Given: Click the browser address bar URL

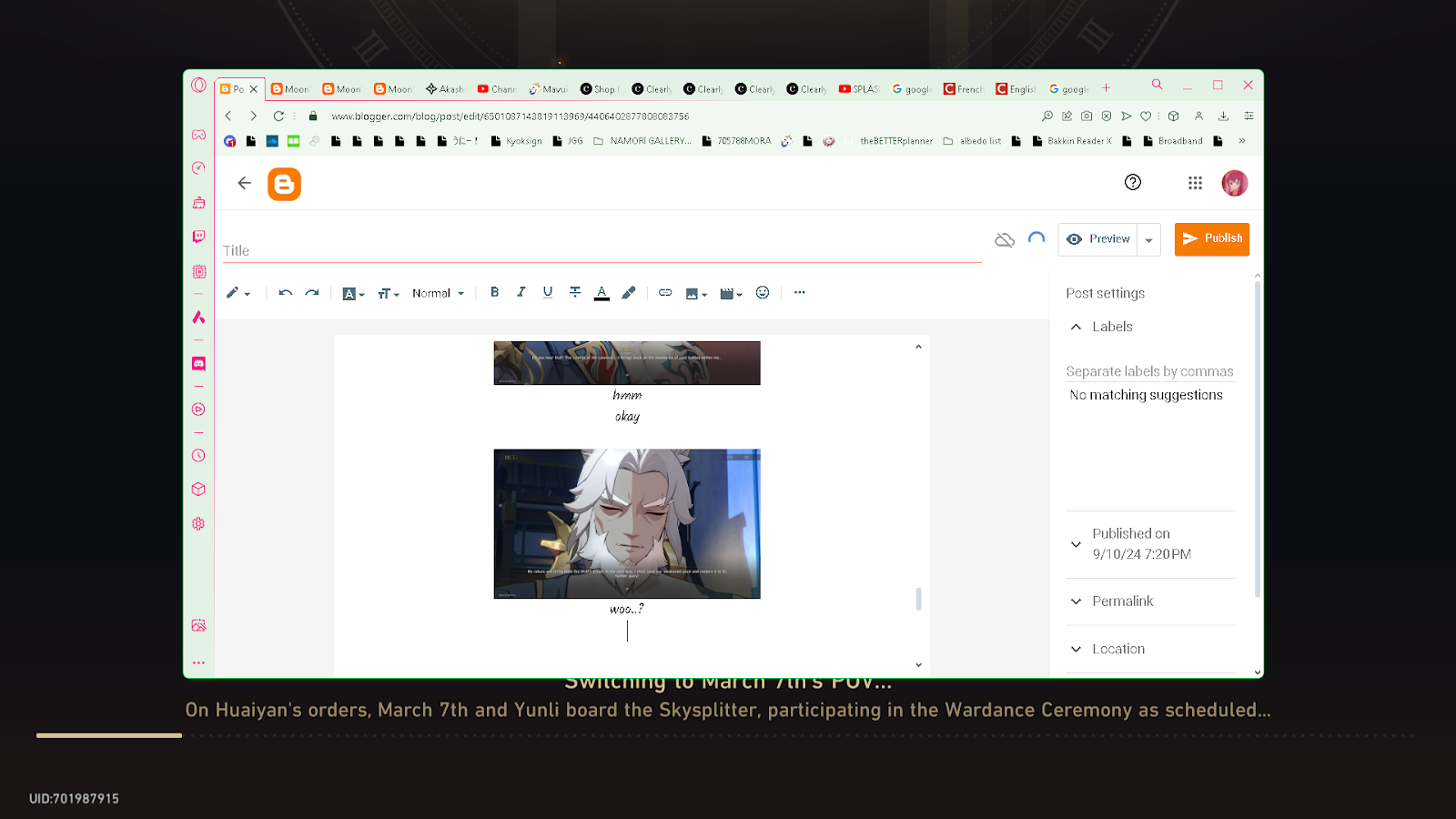Looking at the screenshot, I should [x=511, y=116].
